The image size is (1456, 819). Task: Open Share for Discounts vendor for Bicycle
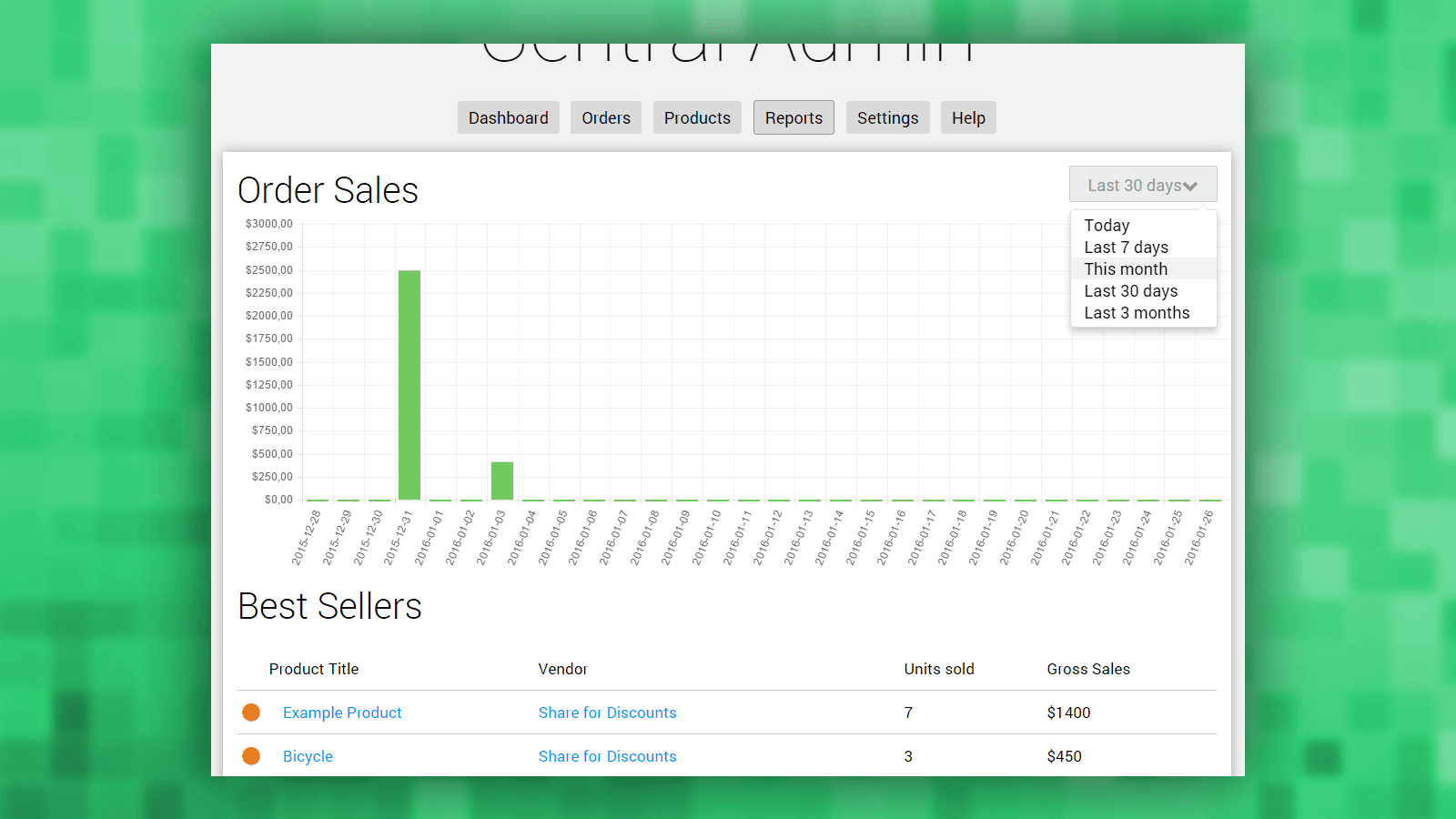click(x=607, y=756)
